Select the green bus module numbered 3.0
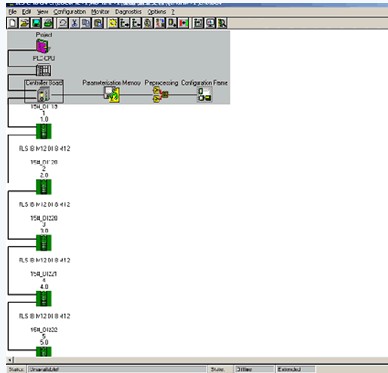388x373 pixels. pyautogui.click(x=44, y=243)
